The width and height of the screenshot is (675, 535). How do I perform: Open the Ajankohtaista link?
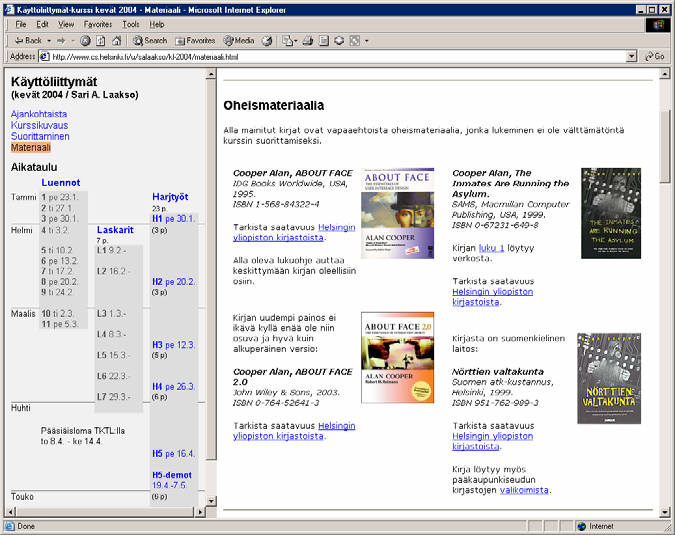(x=39, y=114)
